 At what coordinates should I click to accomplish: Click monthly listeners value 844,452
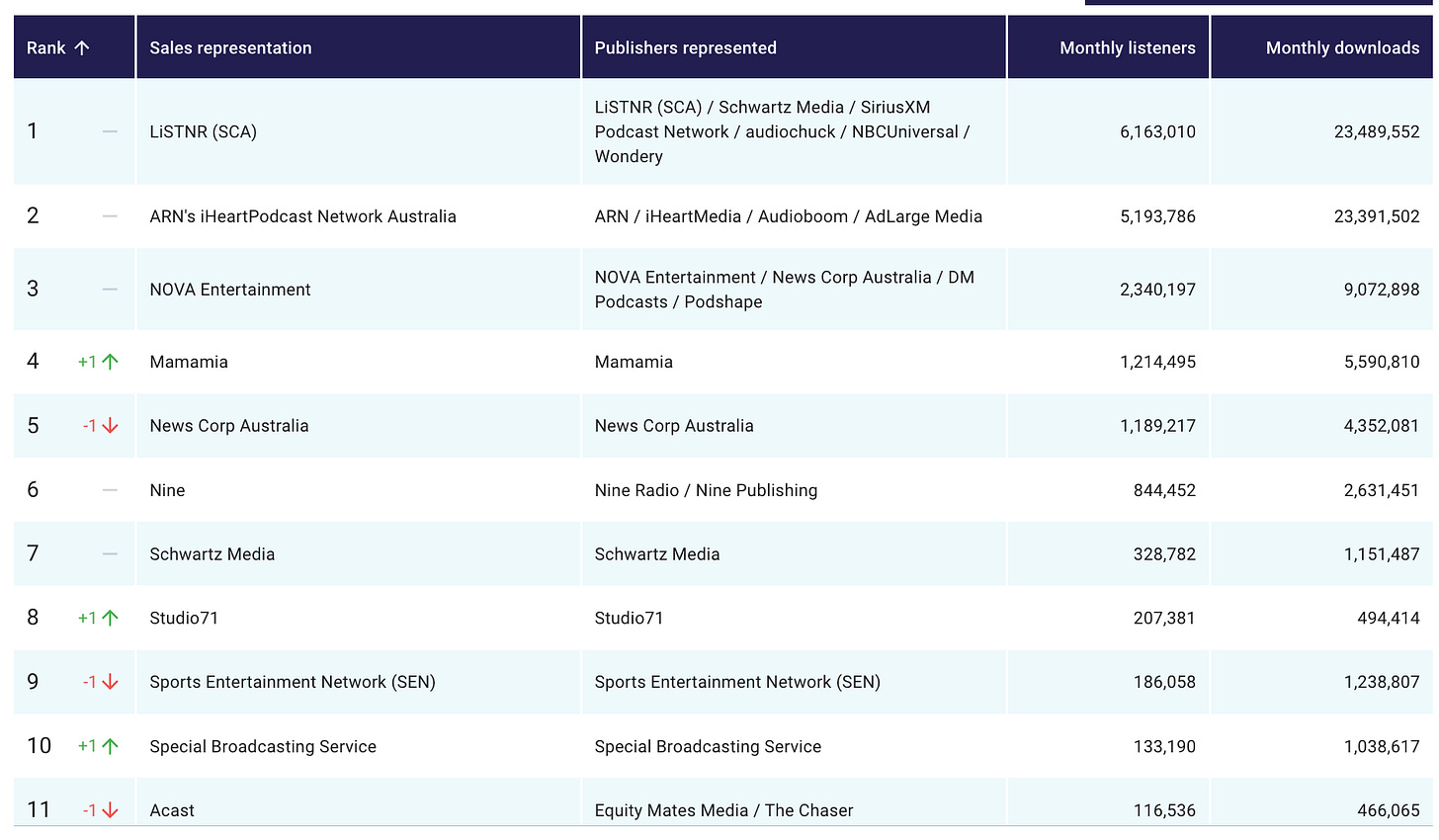click(1164, 490)
